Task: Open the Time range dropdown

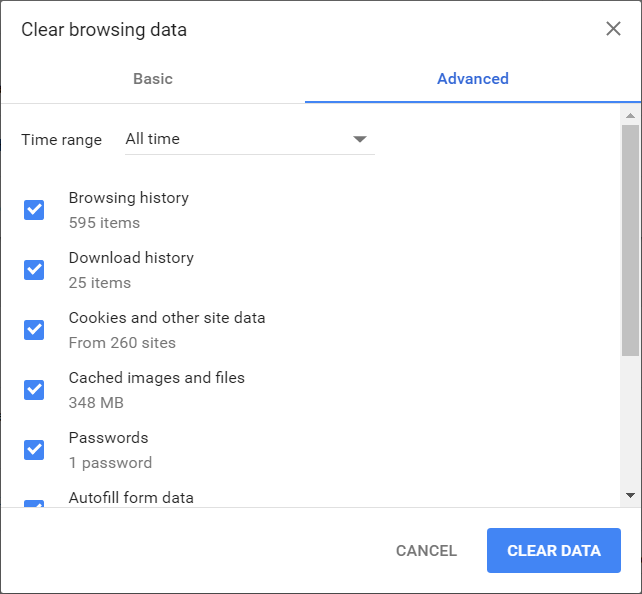Action: [248, 139]
